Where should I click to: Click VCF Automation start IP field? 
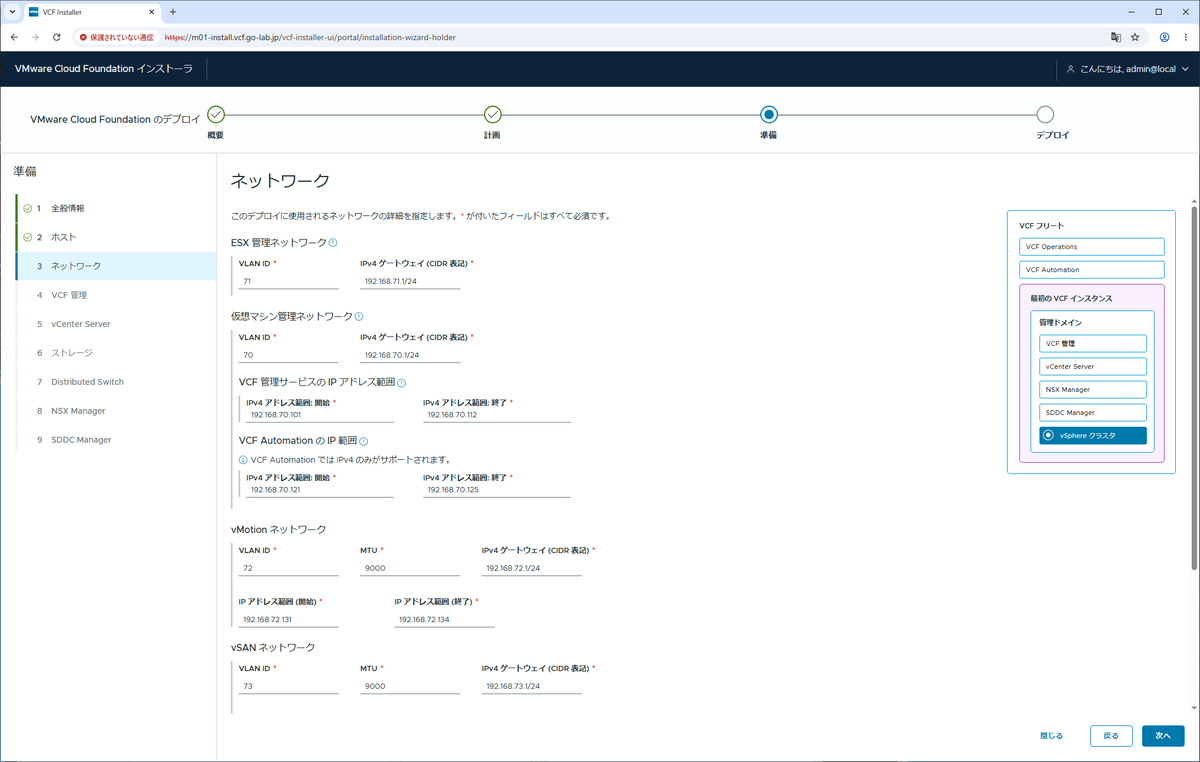click(x=319, y=490)
